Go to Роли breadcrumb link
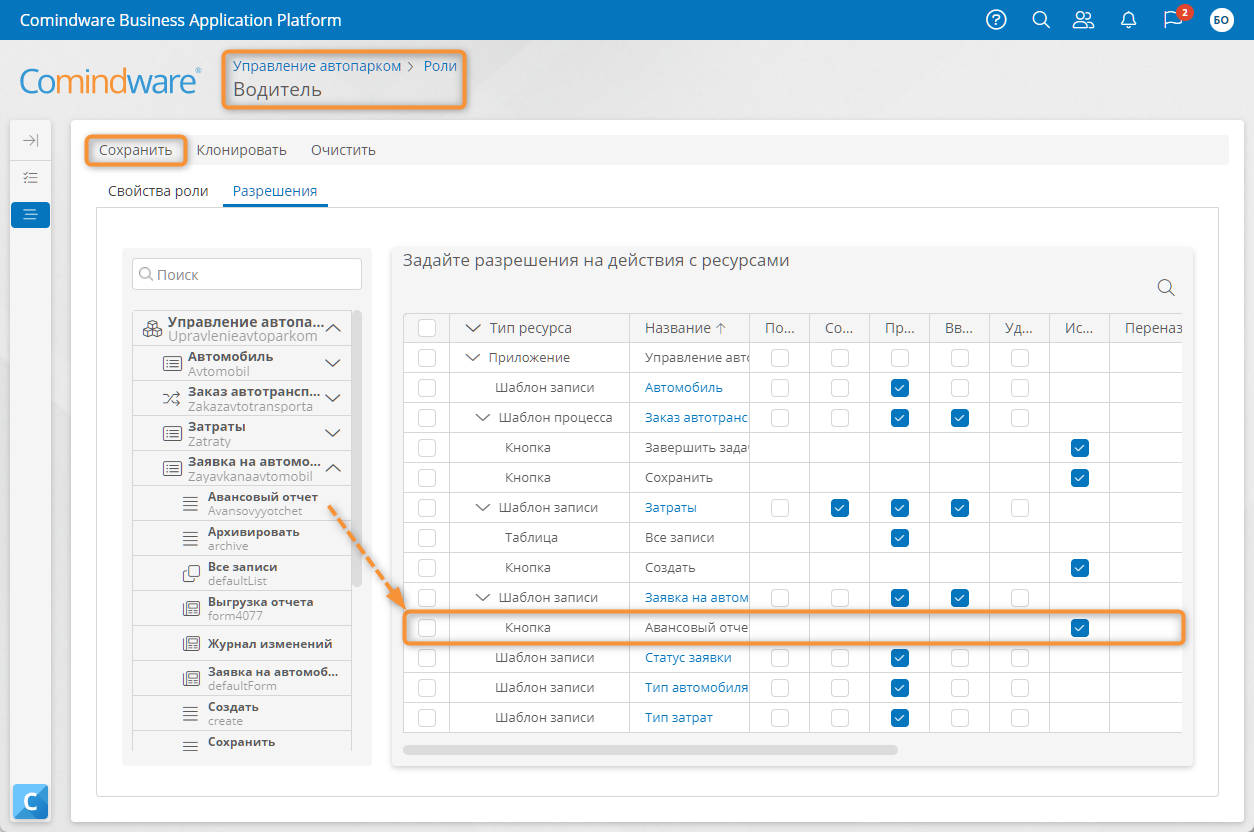Viewport: 1254px width, 832px height. pyautogui.click(x=440, y=66)
